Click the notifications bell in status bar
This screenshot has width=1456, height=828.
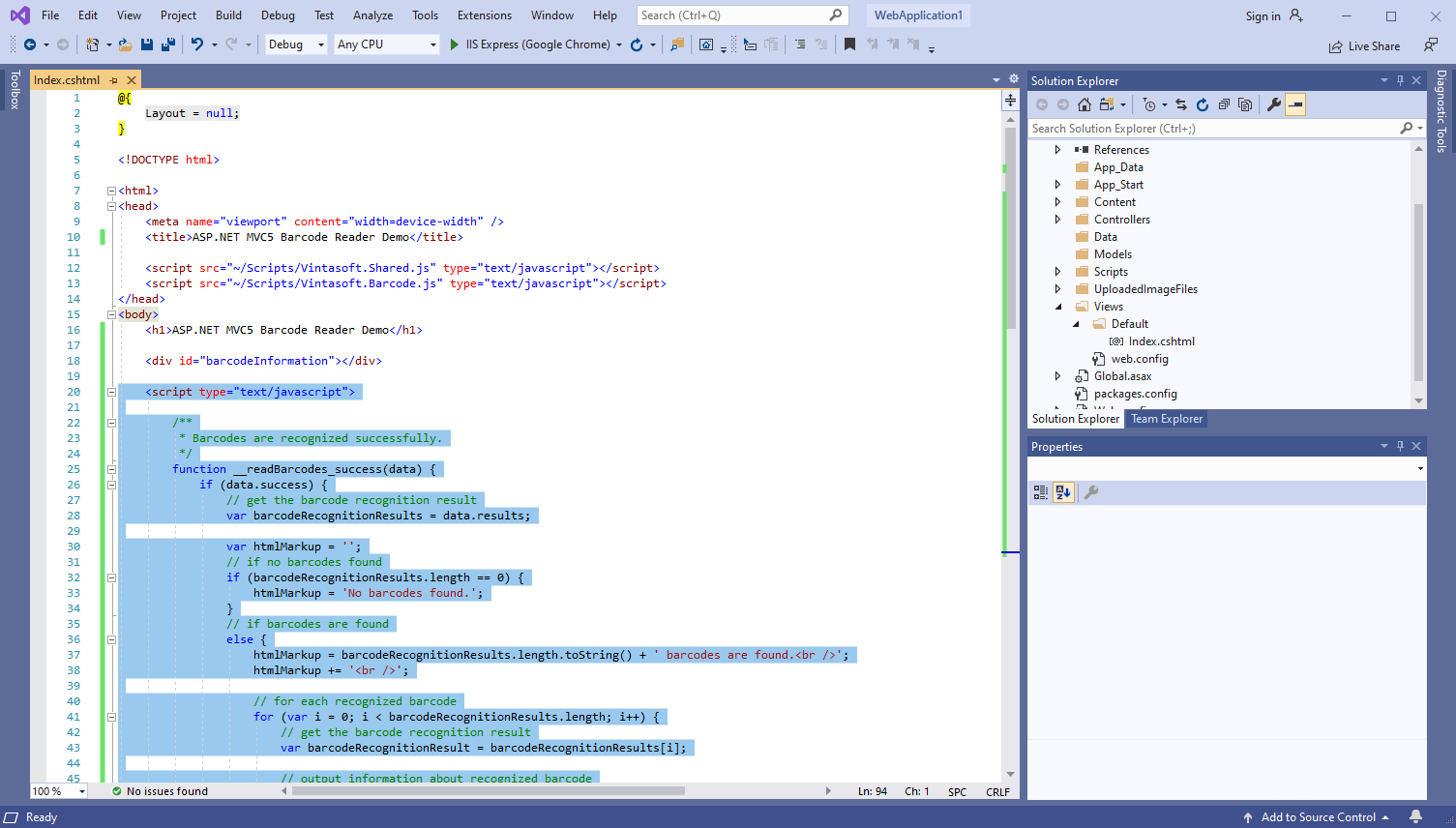pyautogui.click(x=1415, y=816)
